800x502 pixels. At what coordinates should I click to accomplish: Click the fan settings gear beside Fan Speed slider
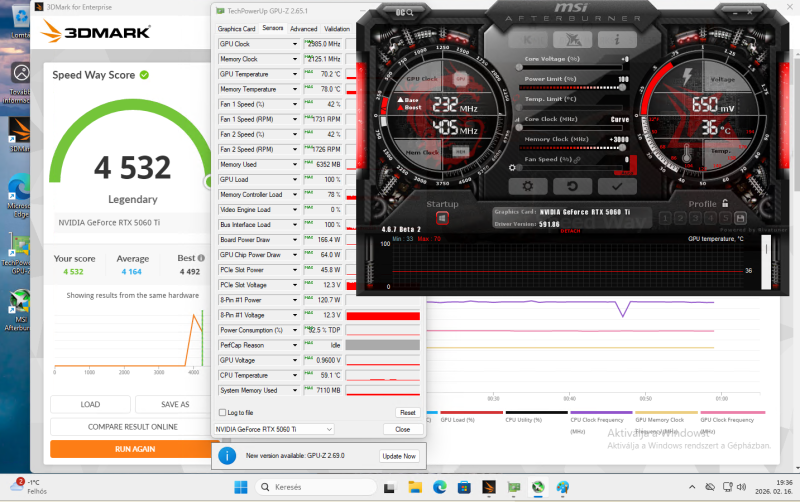(x=512, y=167)
